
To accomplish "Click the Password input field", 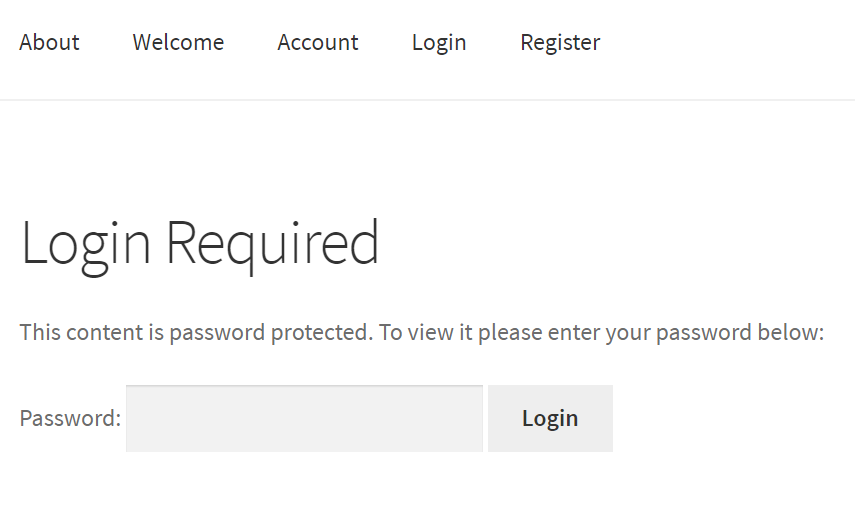I will (304, 418).
